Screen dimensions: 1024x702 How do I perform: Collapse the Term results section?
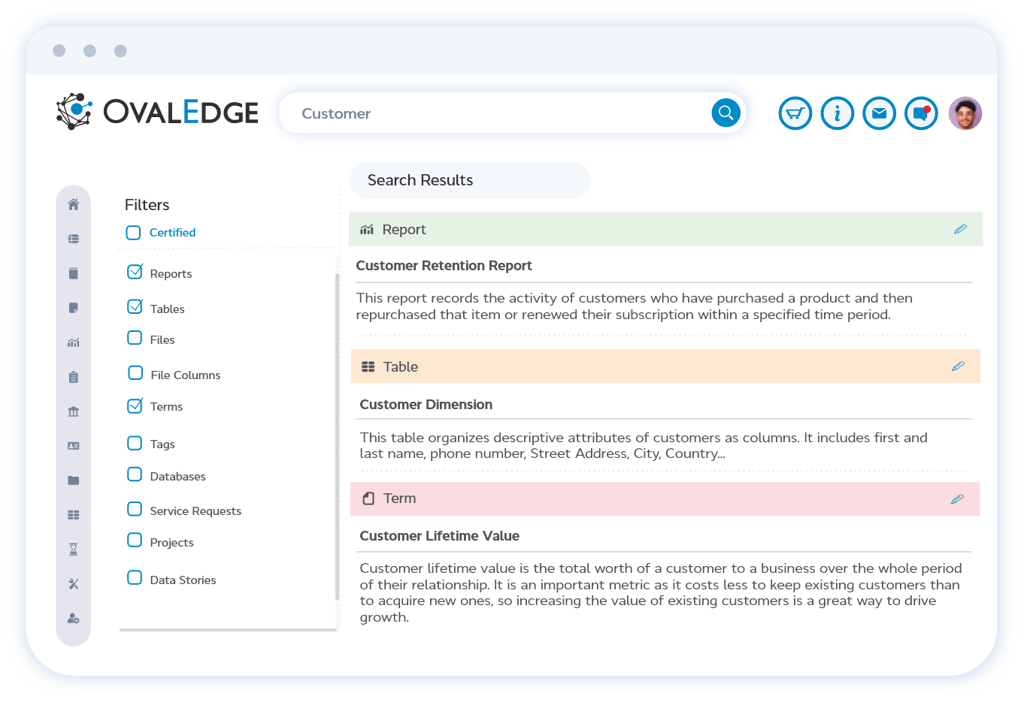398,498
